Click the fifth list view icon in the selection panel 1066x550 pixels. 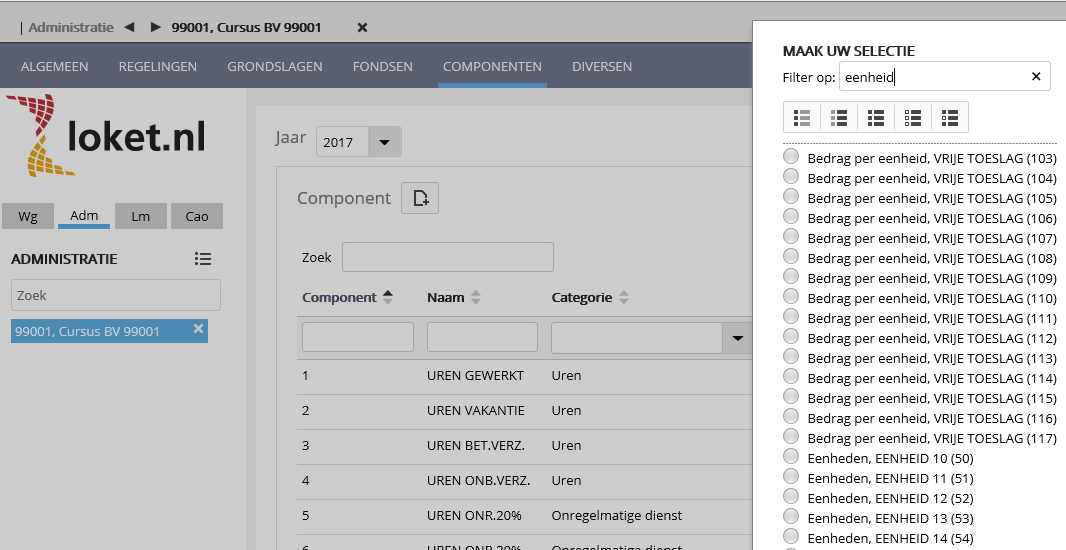(x=950, y=117)
